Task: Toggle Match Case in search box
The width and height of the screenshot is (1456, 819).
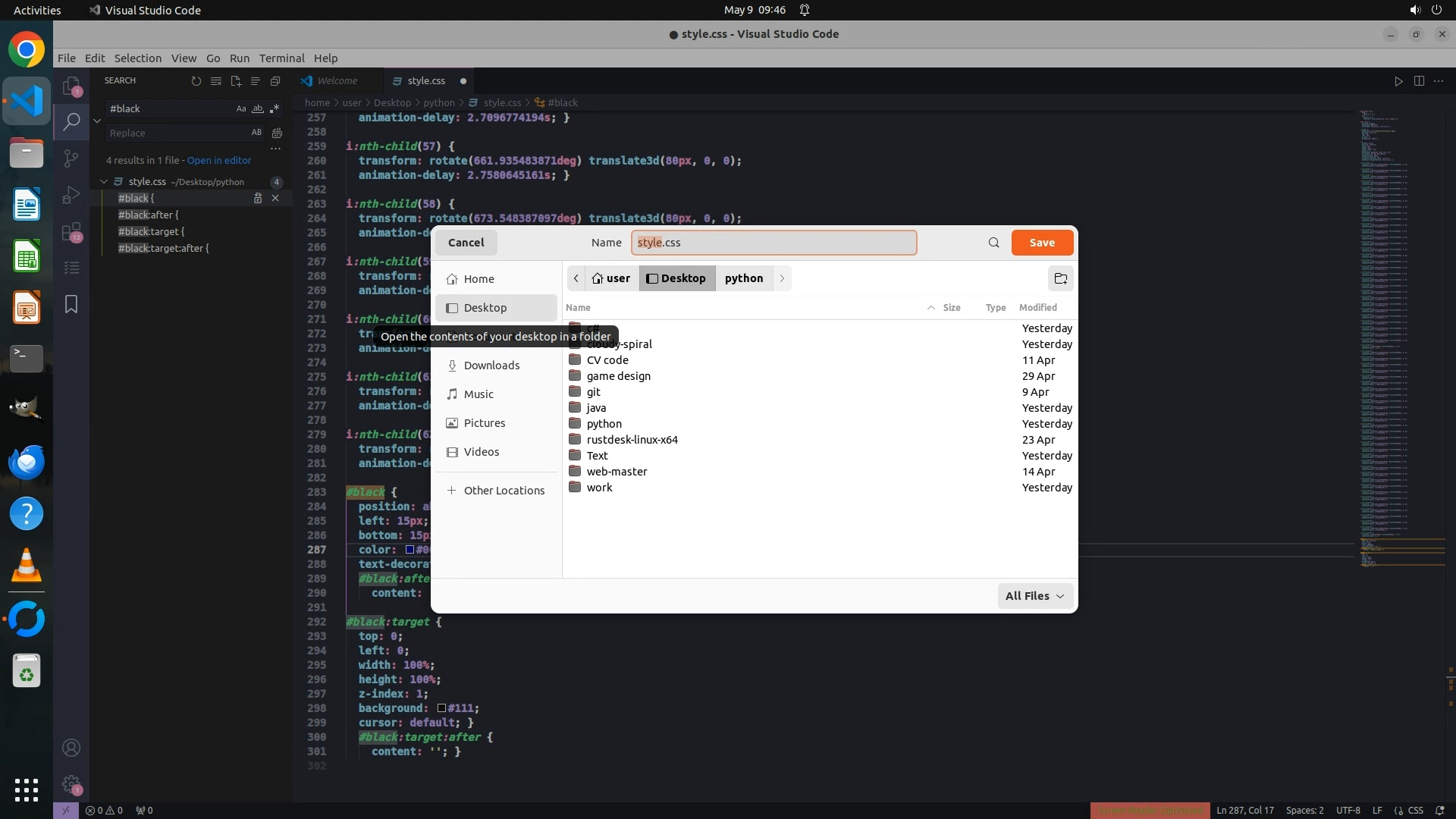Action: (241, 108)
